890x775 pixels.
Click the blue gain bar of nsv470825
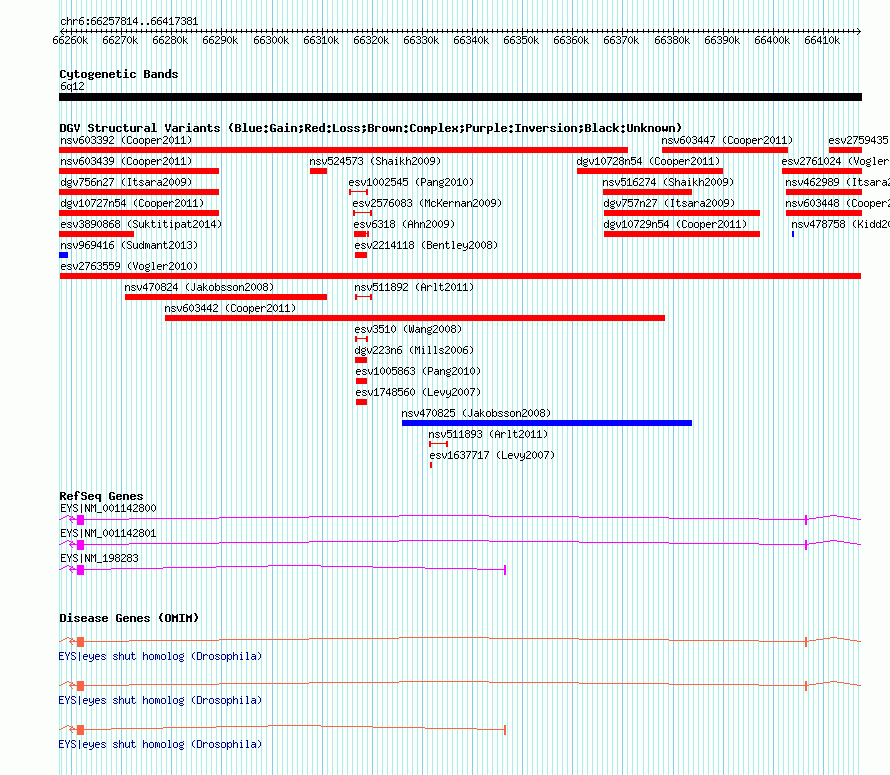(x=547, y=424)
